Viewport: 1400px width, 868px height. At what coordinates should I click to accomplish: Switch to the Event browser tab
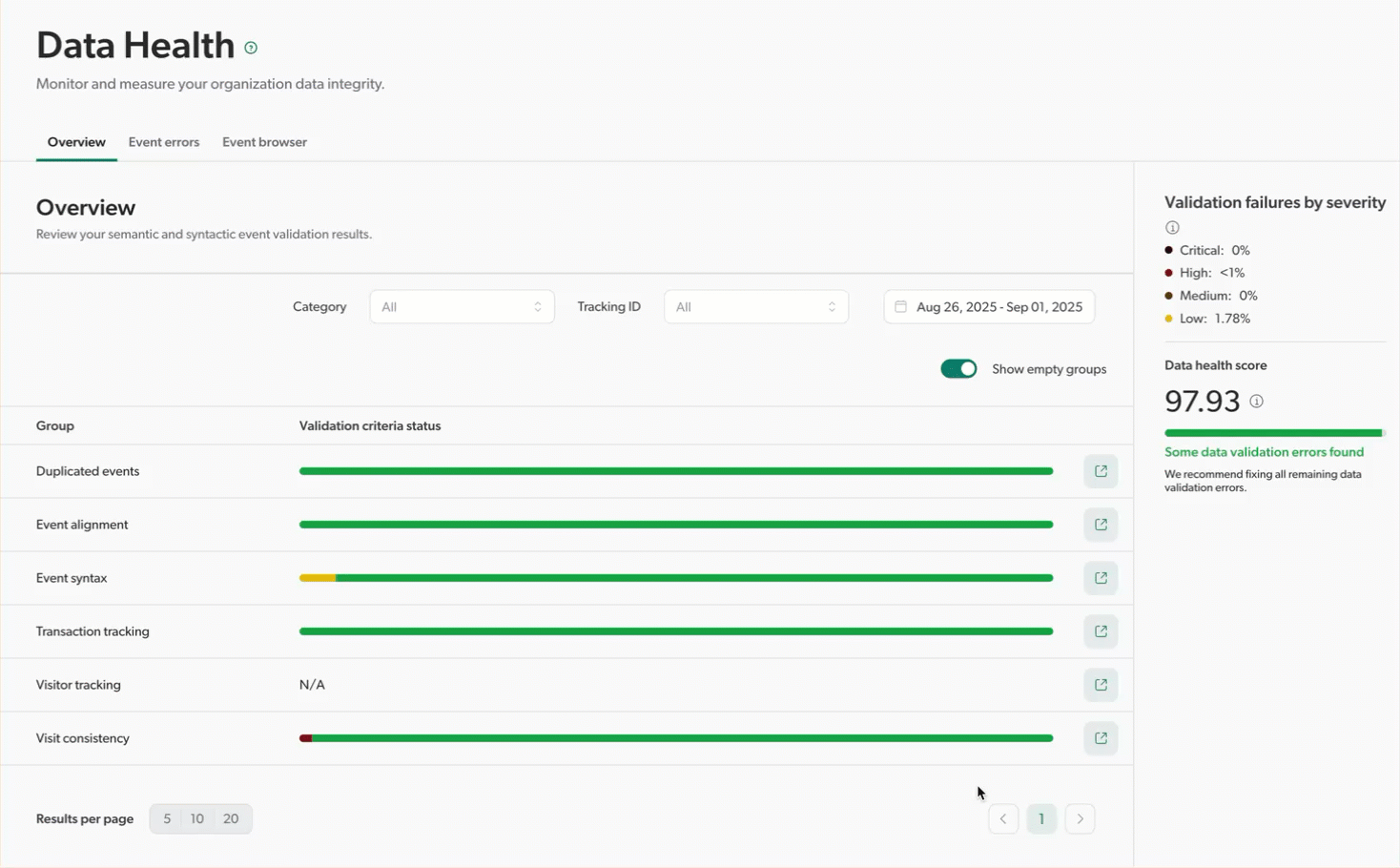point(264,141)
